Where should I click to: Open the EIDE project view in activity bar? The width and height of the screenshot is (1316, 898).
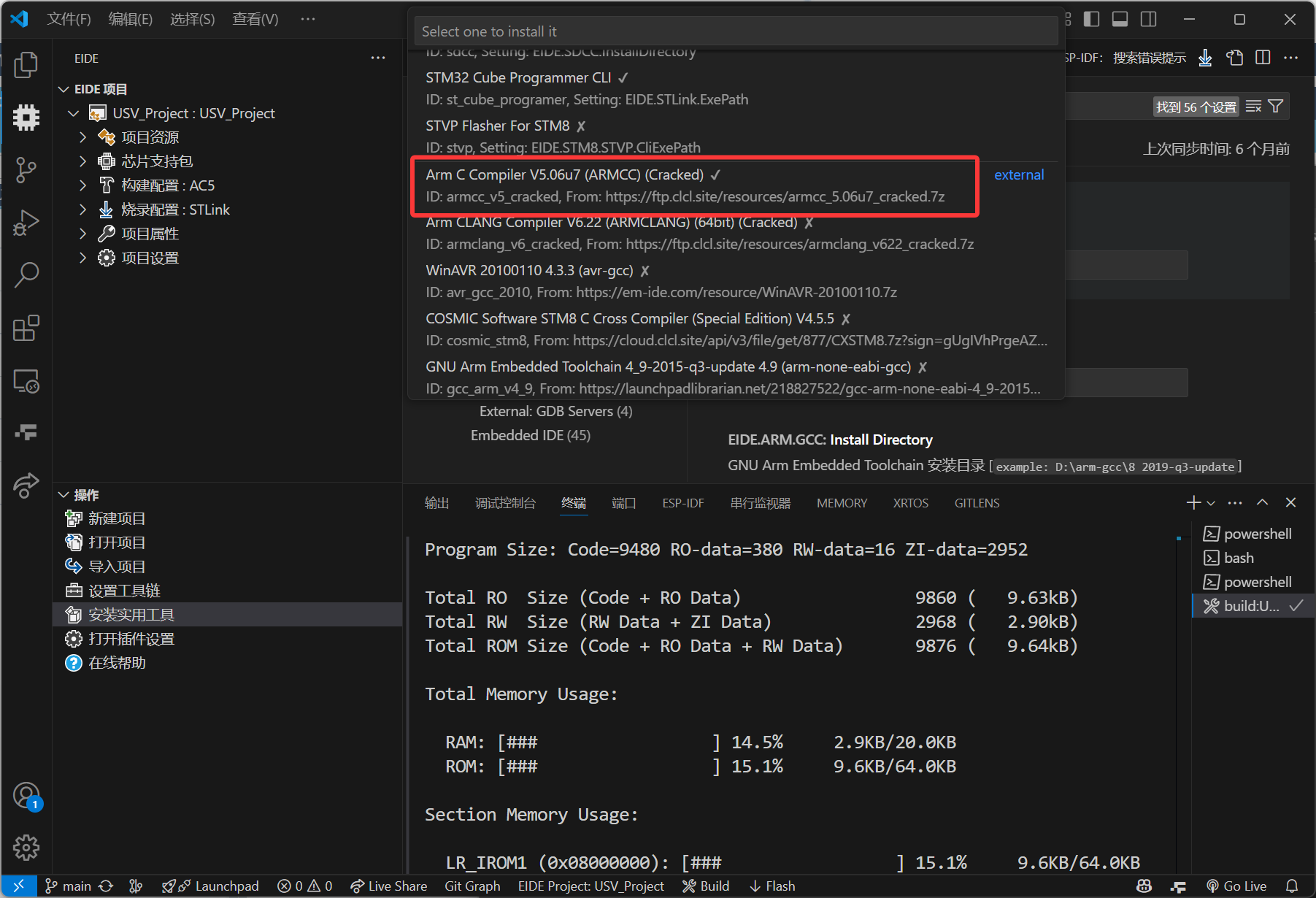click(x=26, y=117)
